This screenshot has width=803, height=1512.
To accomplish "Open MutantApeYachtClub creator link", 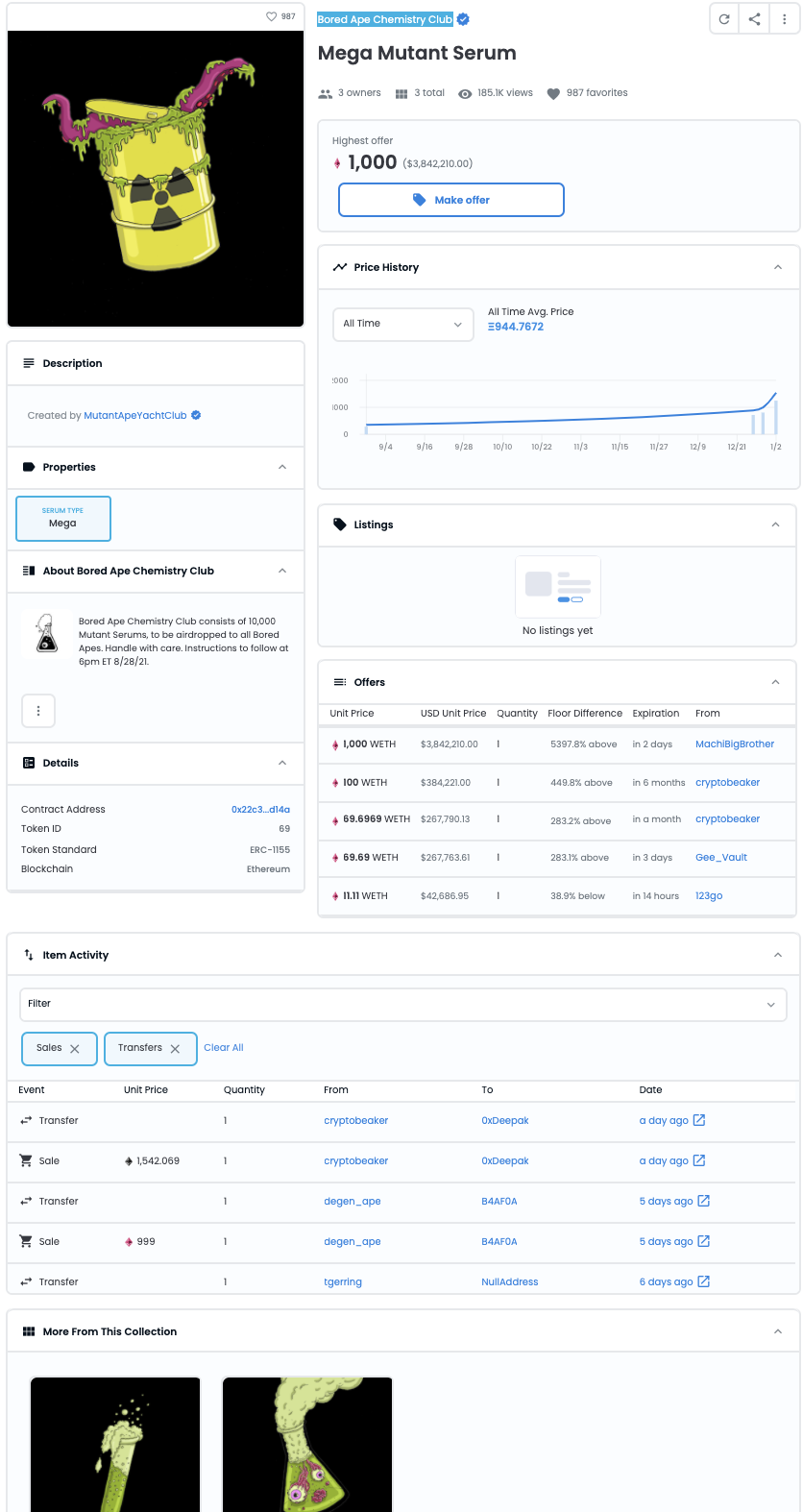I will point(135,416).
